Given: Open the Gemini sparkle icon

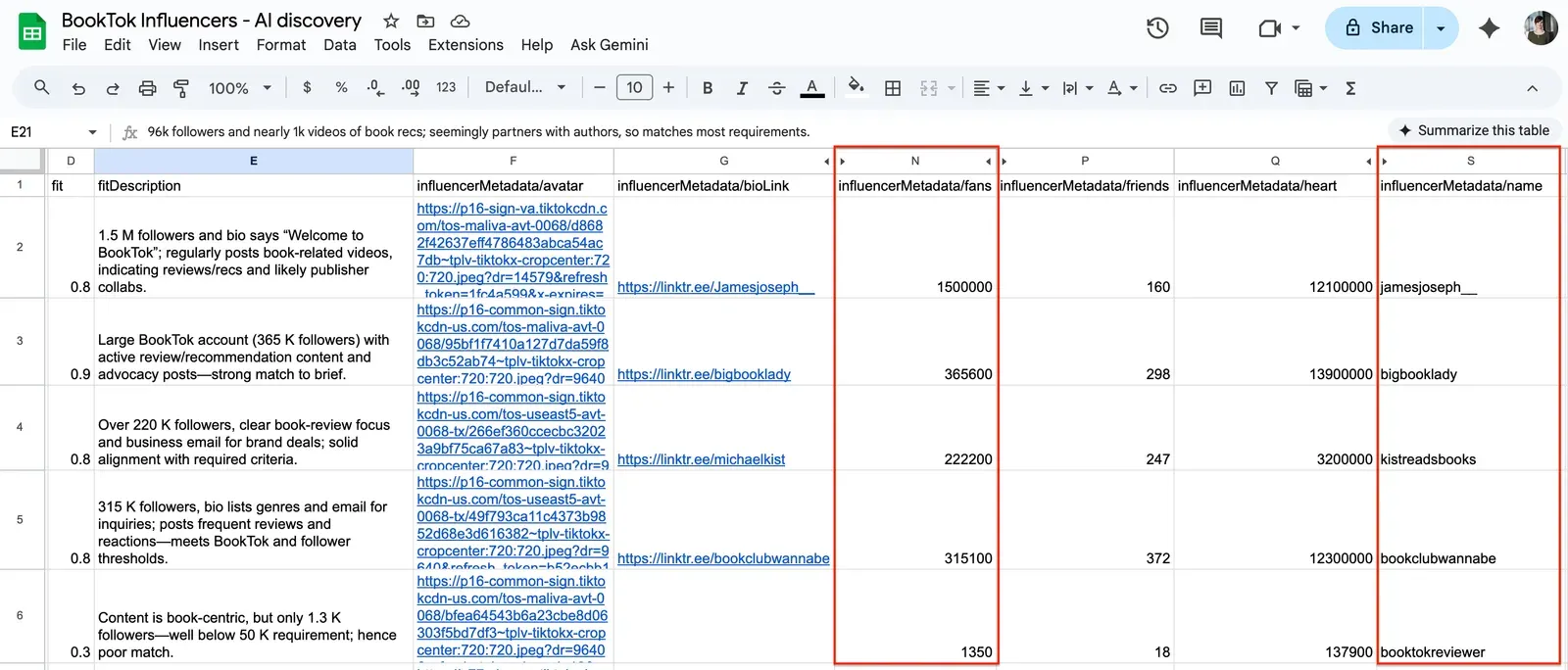Looking at the screenshot, I should [1489, 28].
